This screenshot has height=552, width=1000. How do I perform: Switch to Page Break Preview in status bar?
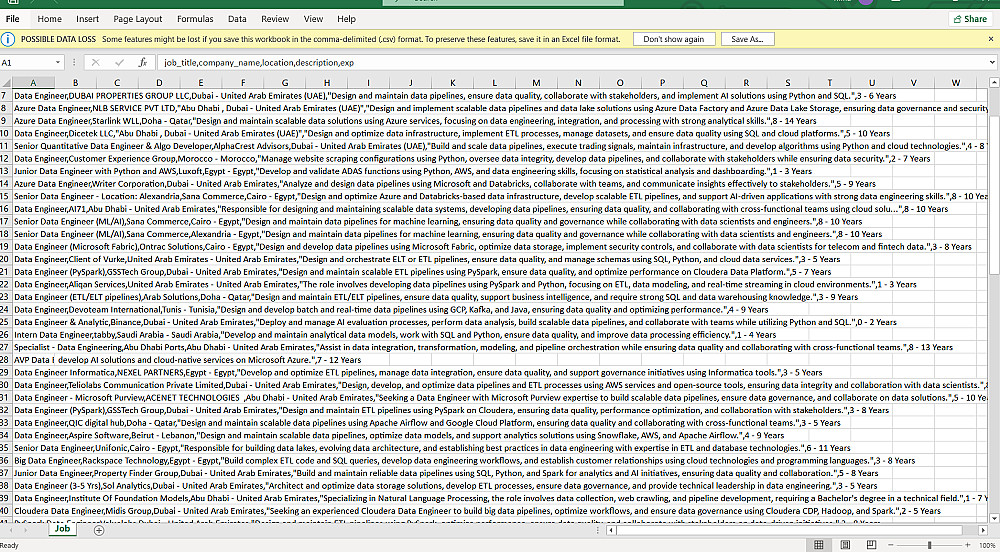click(x=870, y=545)
